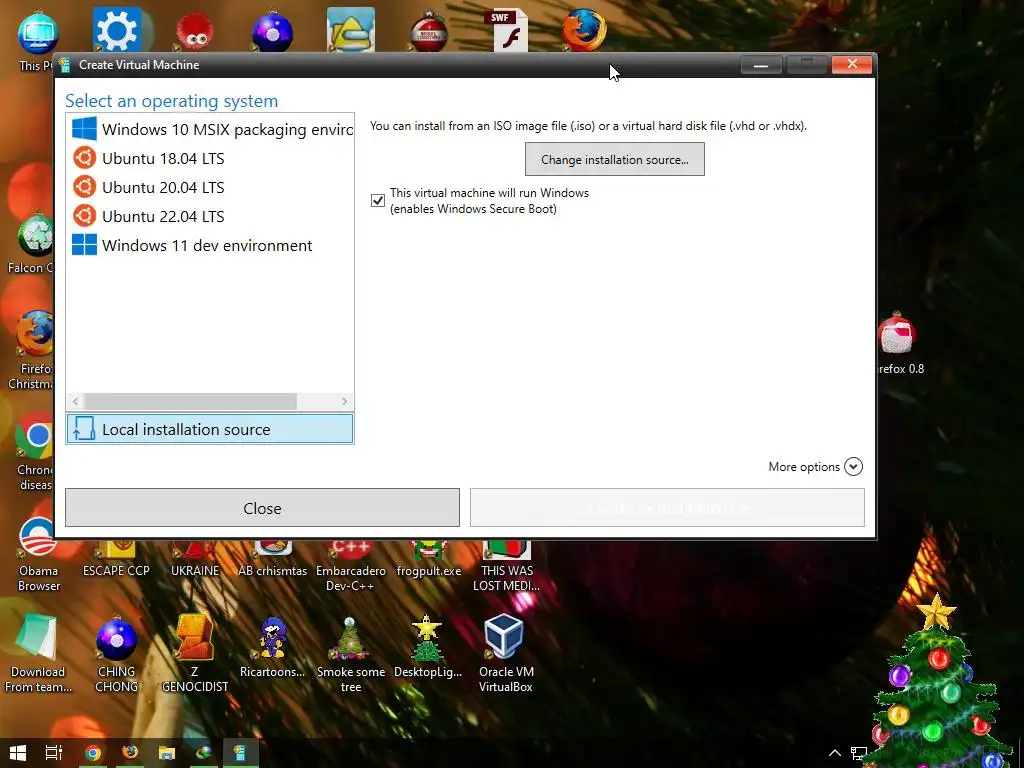Click the Ubuntu 18.04 logo icon

84,158
